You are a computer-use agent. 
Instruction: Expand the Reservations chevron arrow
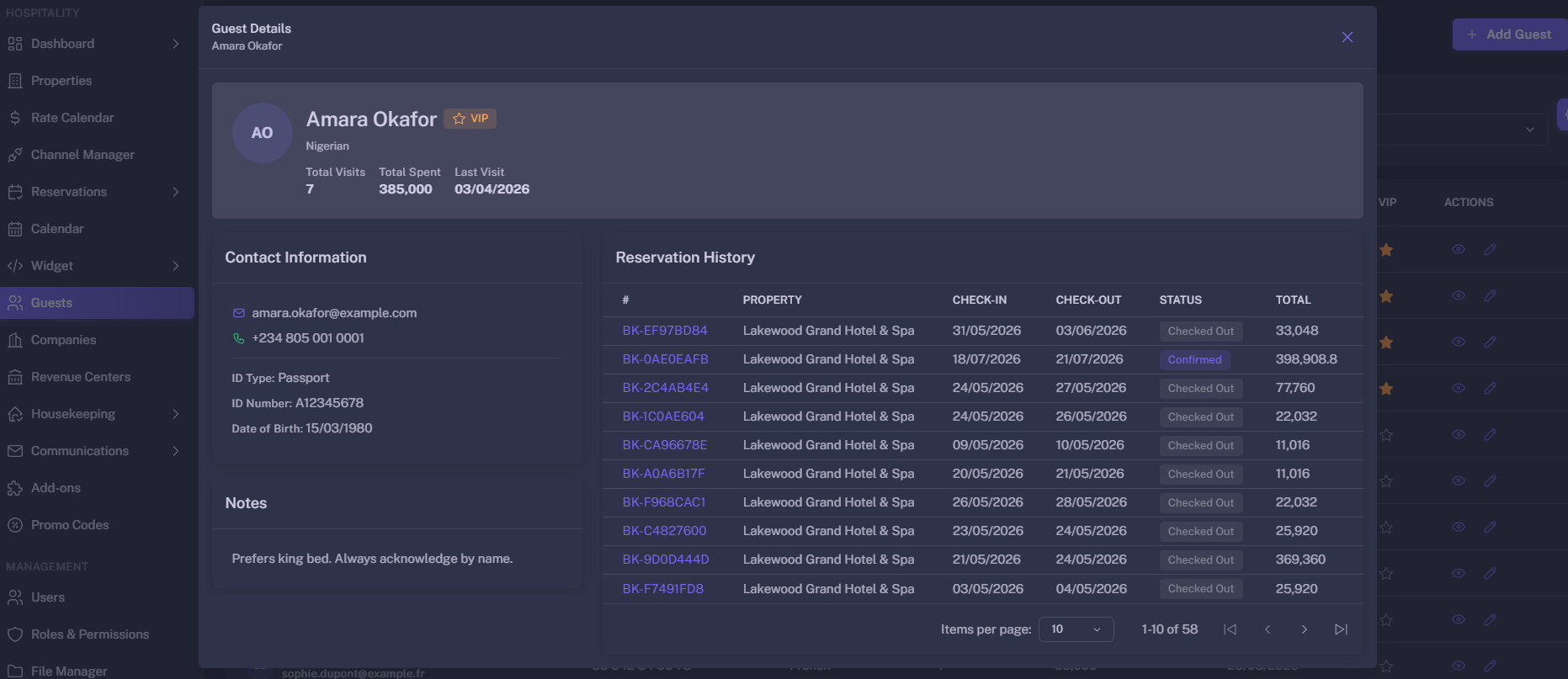tap(176, 192)
